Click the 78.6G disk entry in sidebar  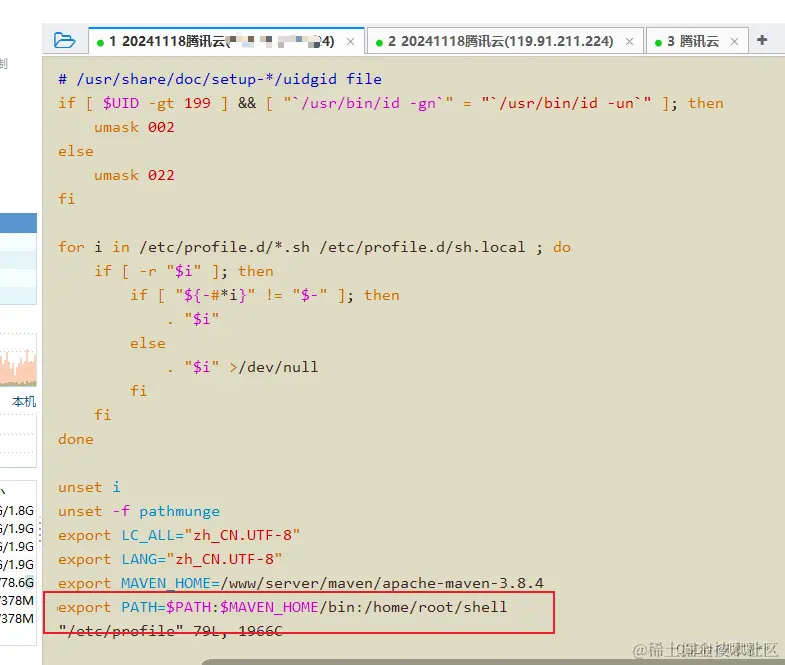click(x=18, y=582)
